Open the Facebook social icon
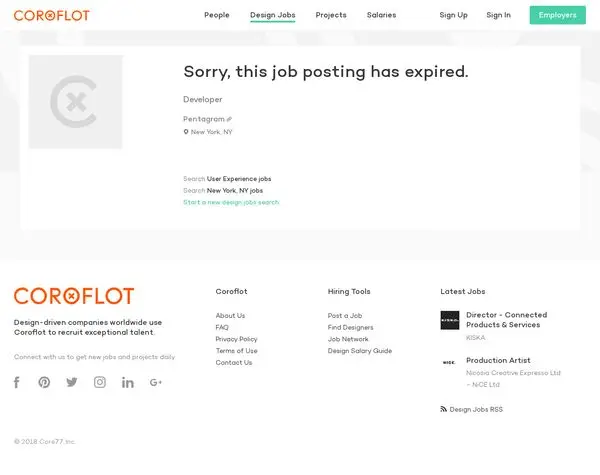Viewport: 600px width, 475px height. click(17, 382)
